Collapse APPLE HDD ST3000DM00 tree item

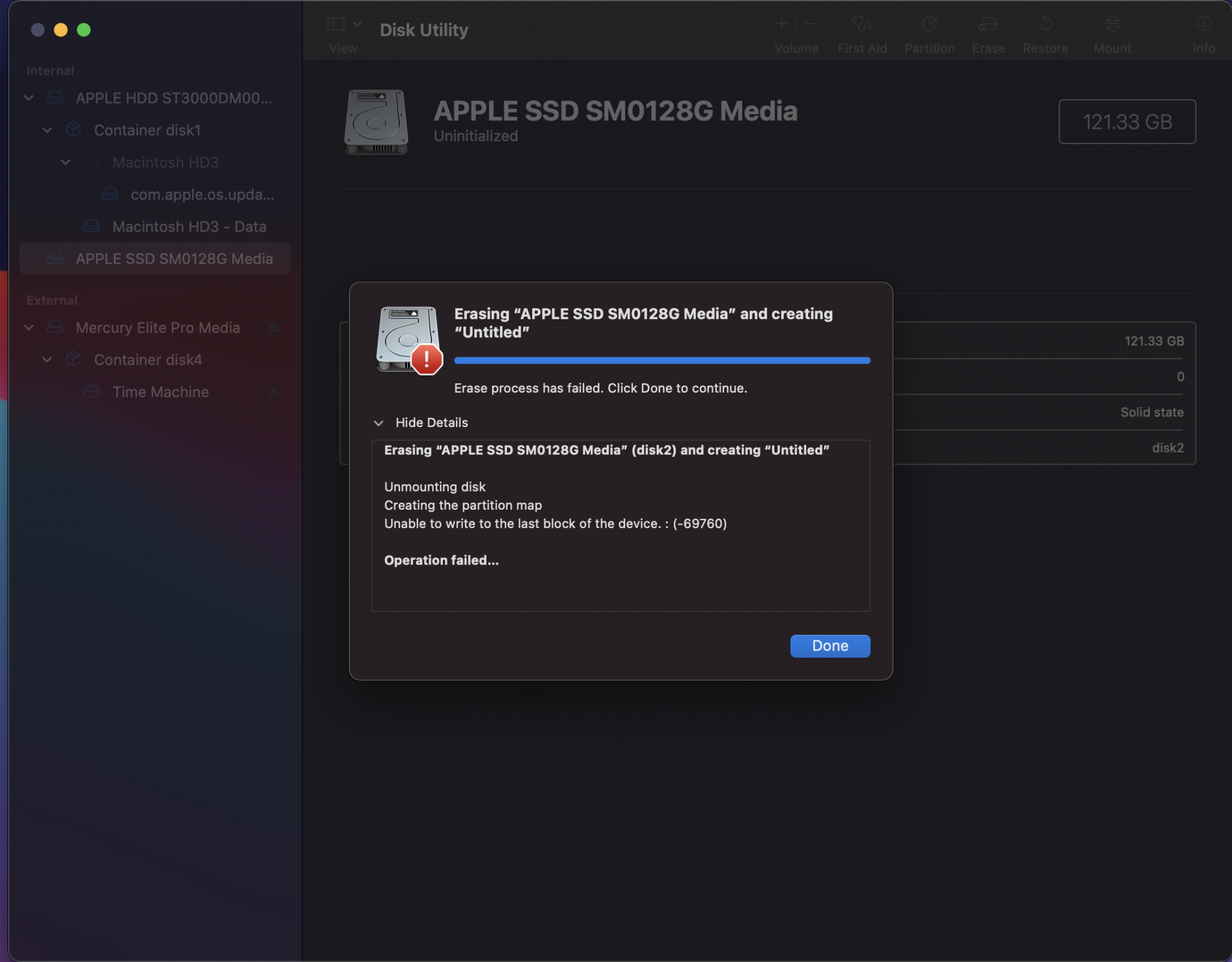coord(29,98)
